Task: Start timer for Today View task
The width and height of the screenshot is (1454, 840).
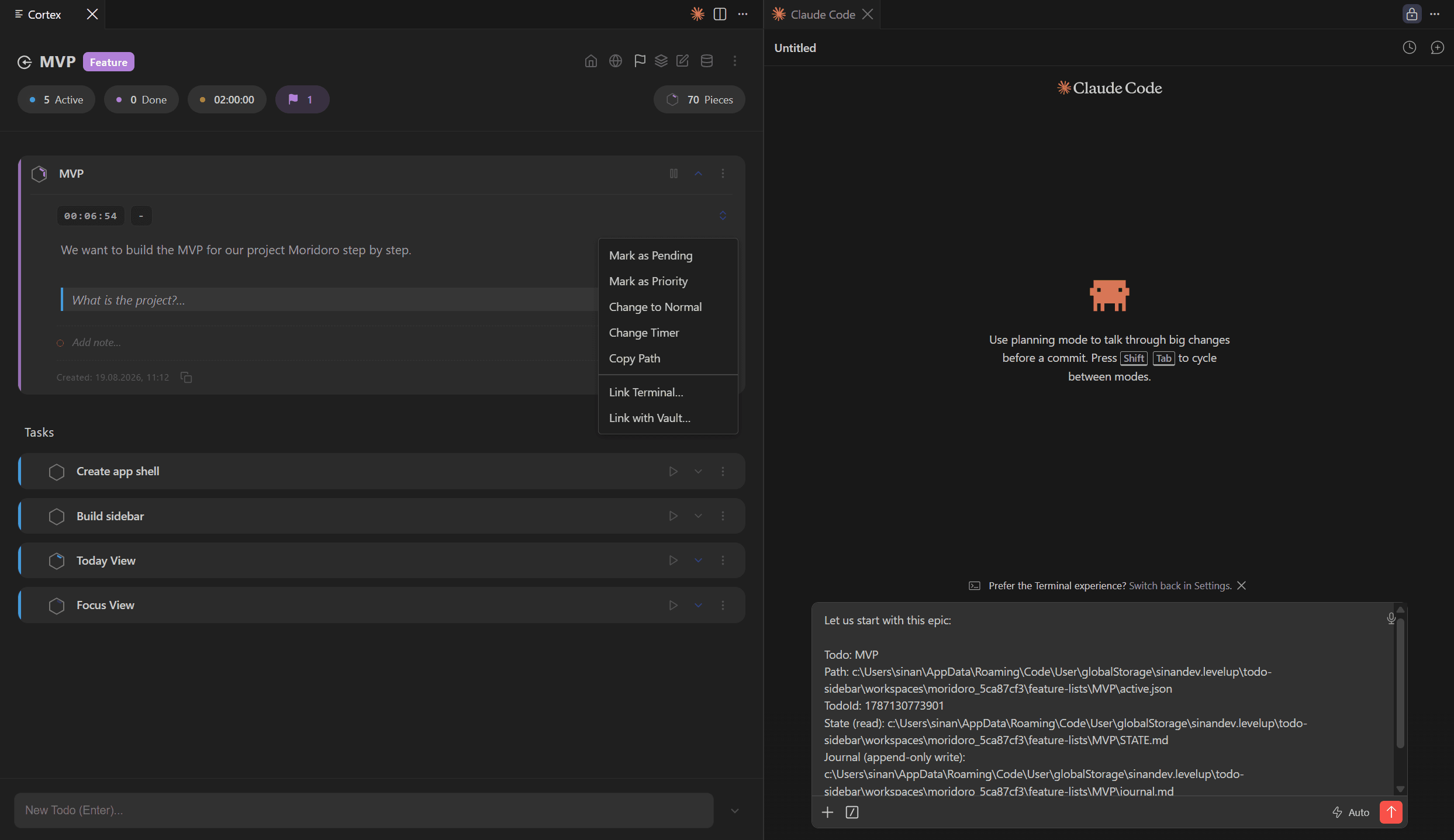Action: coord(674,560)
